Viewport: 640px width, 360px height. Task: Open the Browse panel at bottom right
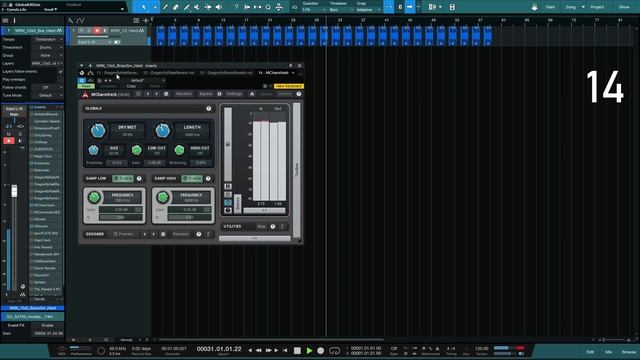tap(629, 352)
